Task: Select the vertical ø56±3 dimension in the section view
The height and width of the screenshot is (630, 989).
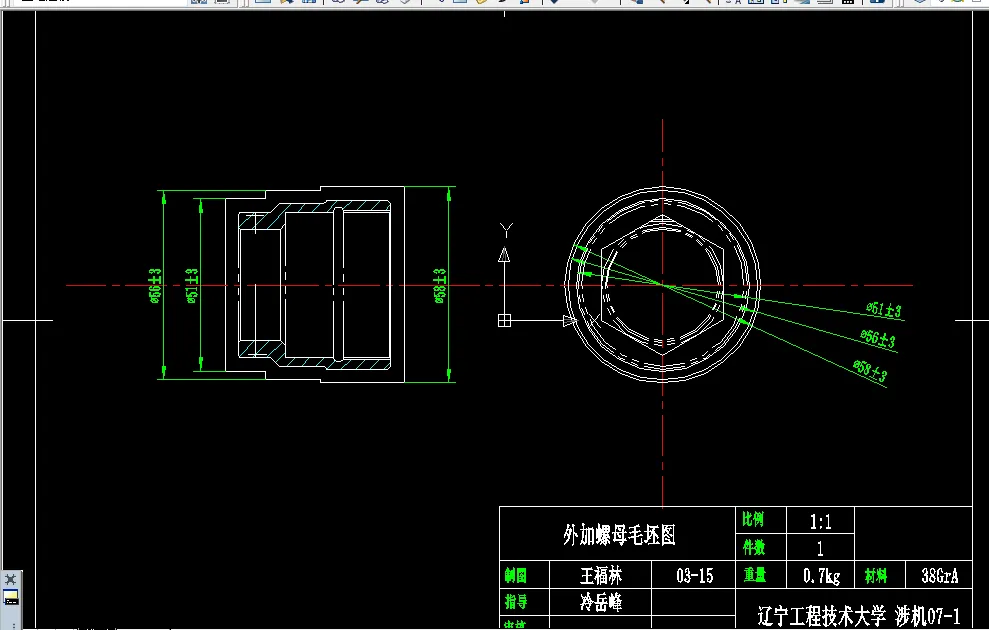Action: [x=155, y=286]
